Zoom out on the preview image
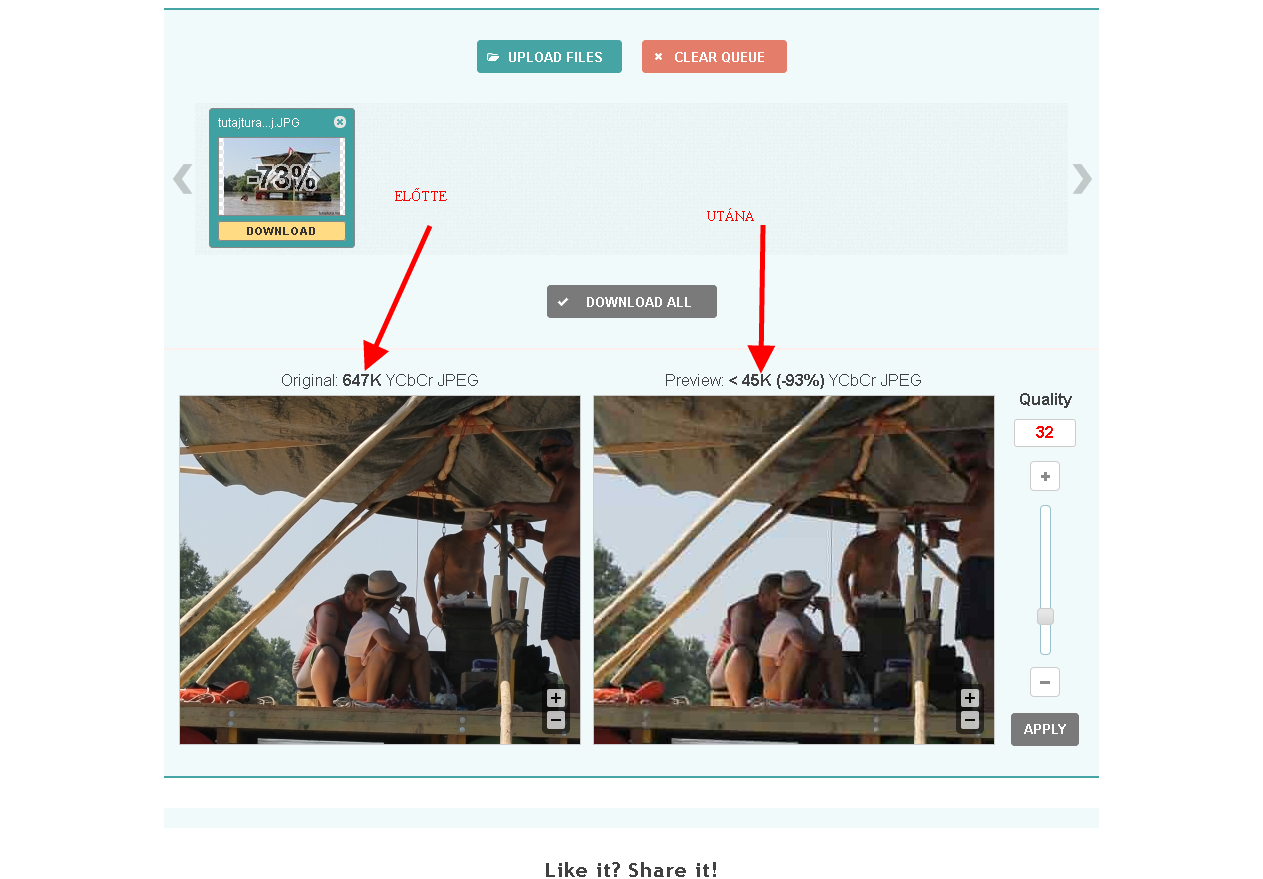1263x879 pixels. 970,720
